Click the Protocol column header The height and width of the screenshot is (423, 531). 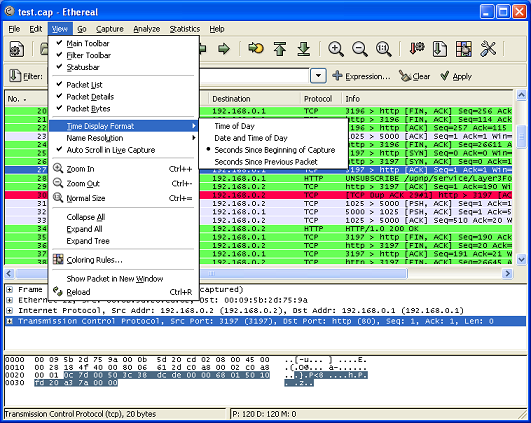coord(321,99)
